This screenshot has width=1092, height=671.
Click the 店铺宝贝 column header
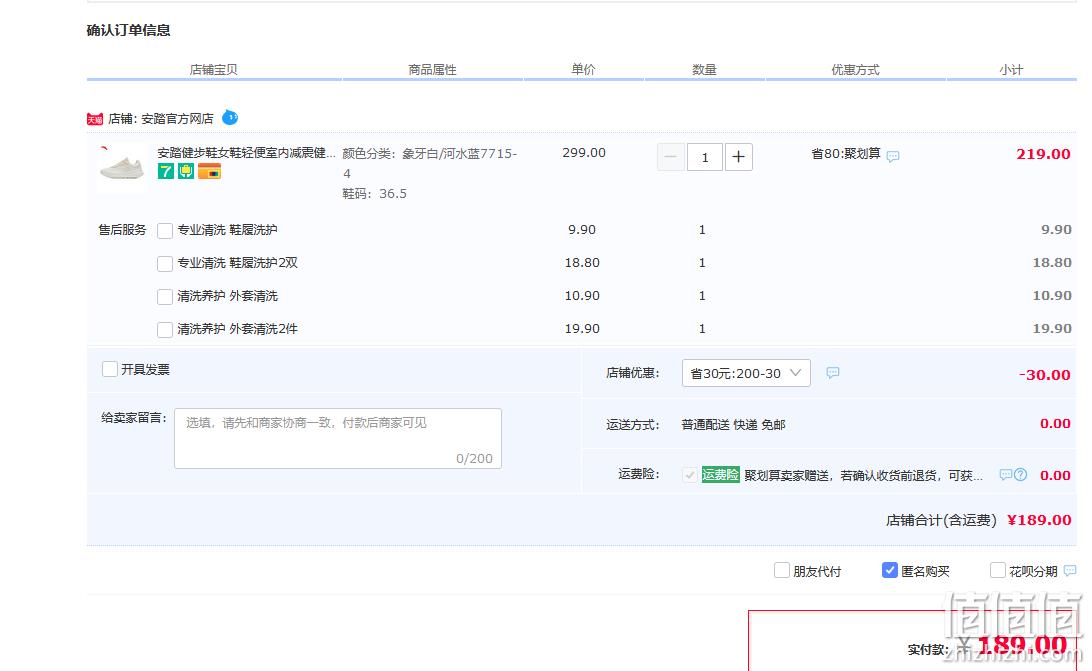pyautogui.click(x=213, y=70)
